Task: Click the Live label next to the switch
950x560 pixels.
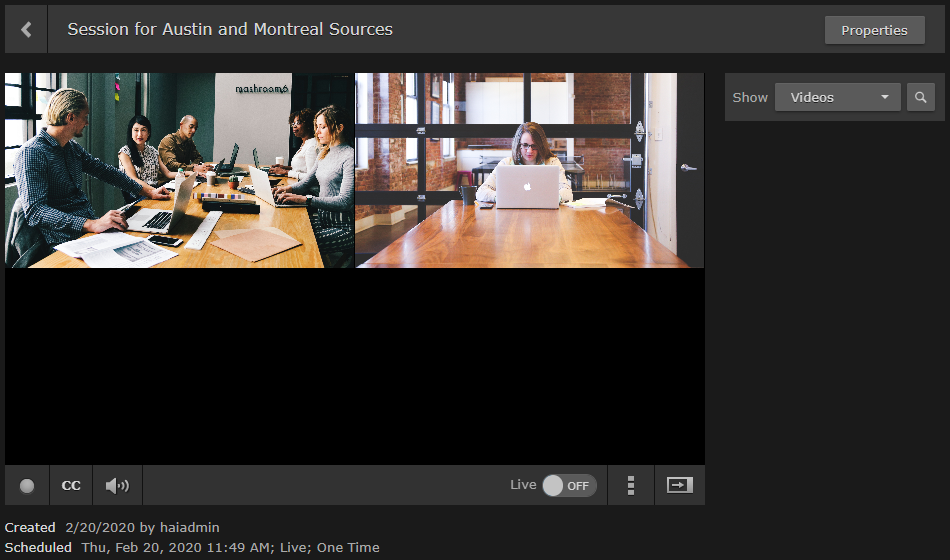Action: coord(523,485)
